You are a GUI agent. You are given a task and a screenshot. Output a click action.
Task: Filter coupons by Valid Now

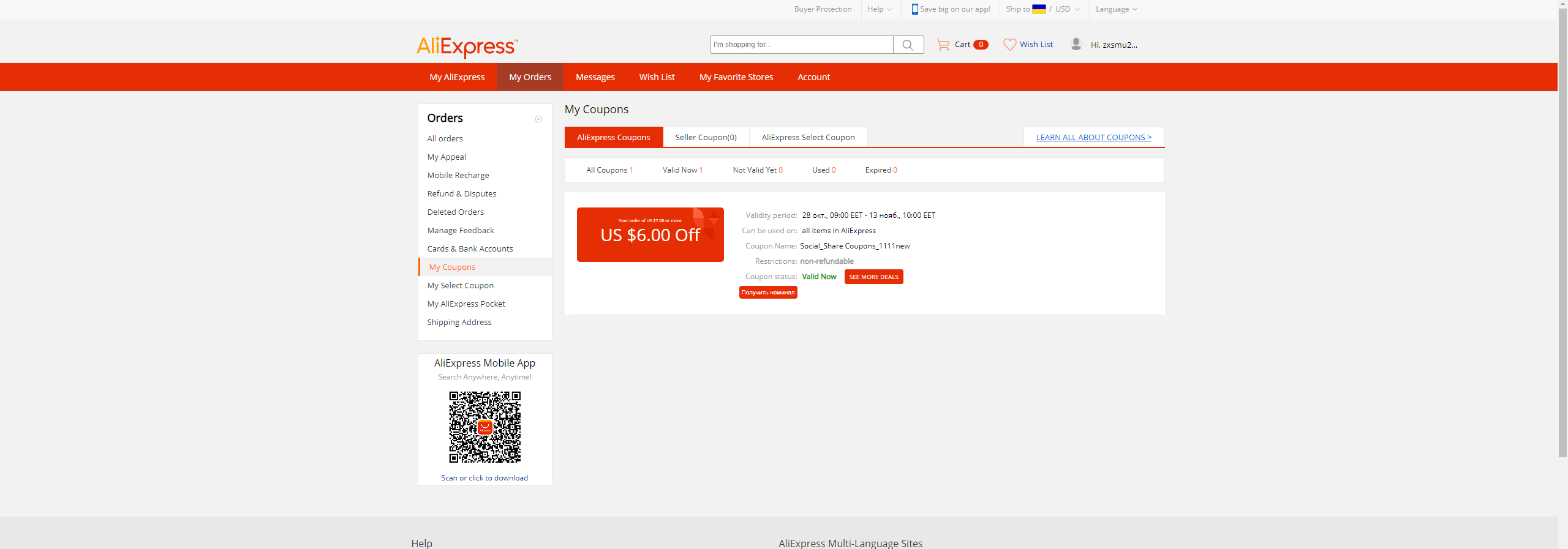pos(682,170)
